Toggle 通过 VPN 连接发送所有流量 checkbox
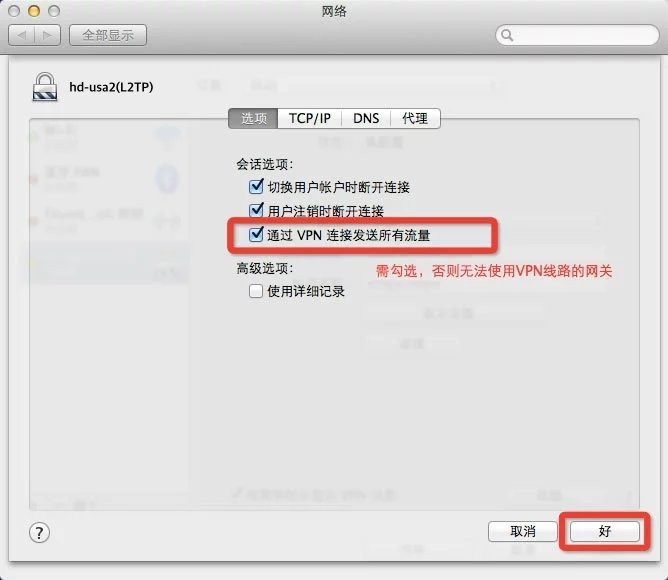Image resolution: width=668 pixels, height=580 pixels. pyautogui.click(x=256, y=234)
